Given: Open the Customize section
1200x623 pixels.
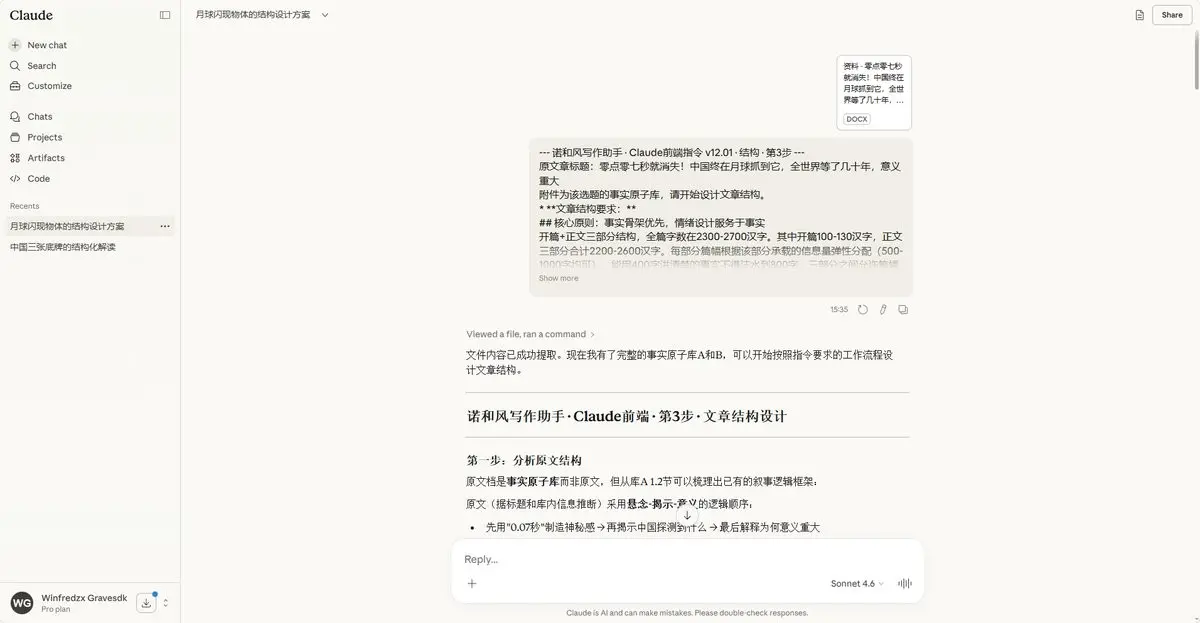Looking at the screenshot, I should (49, 86).
